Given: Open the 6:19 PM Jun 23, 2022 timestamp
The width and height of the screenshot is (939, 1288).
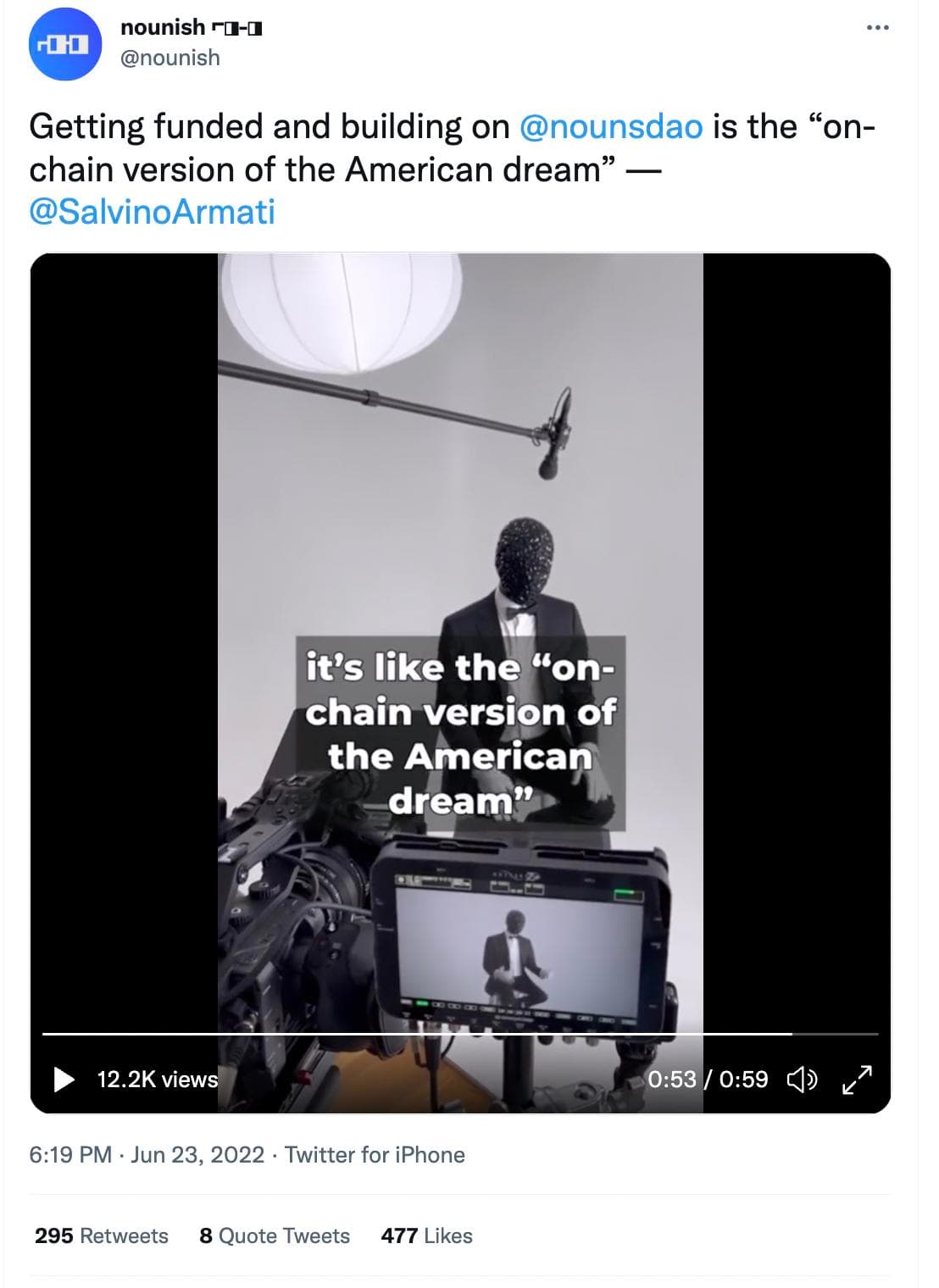Looking at the screenshot, I should [147, 1154].
